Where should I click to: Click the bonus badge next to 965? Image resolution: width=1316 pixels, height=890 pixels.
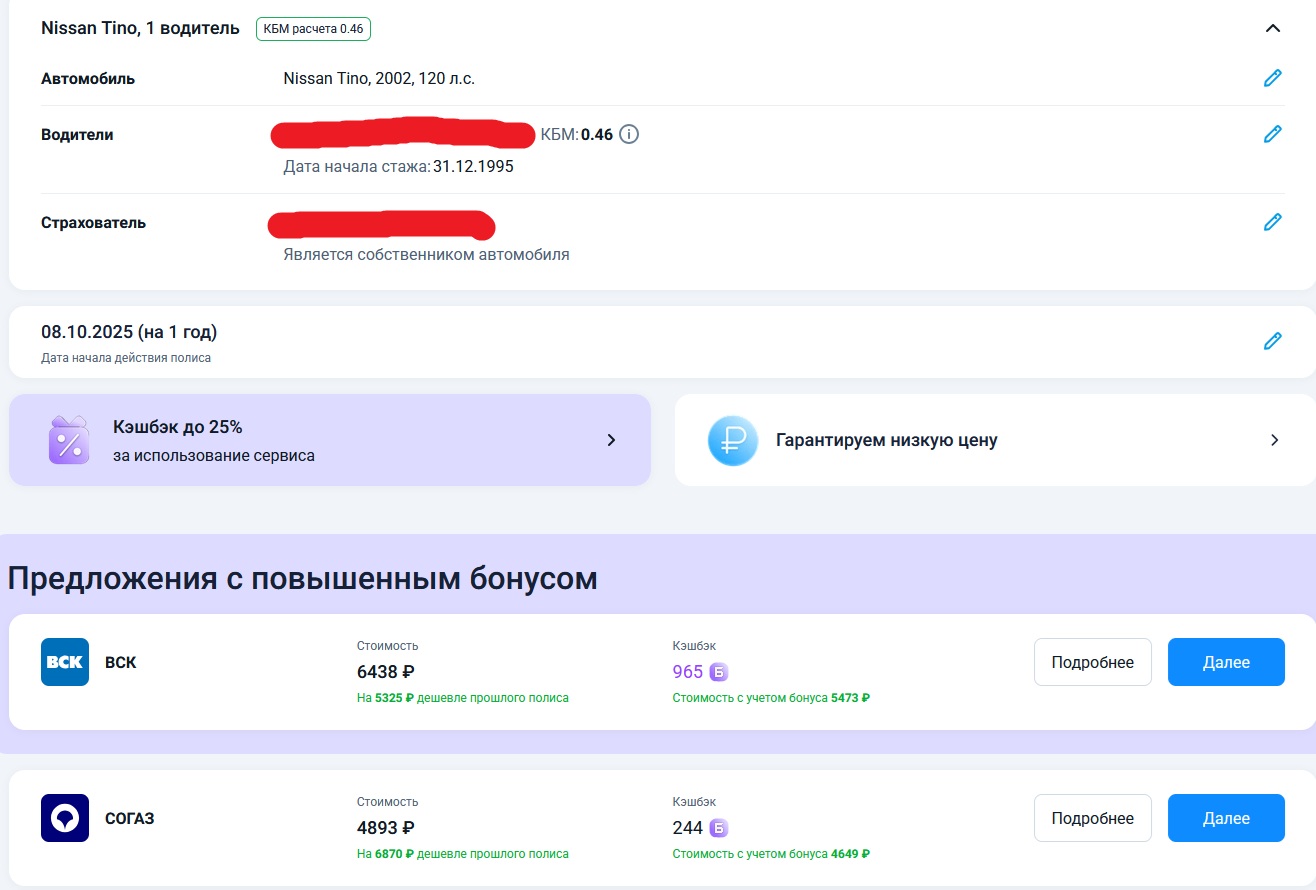(719, 672)
